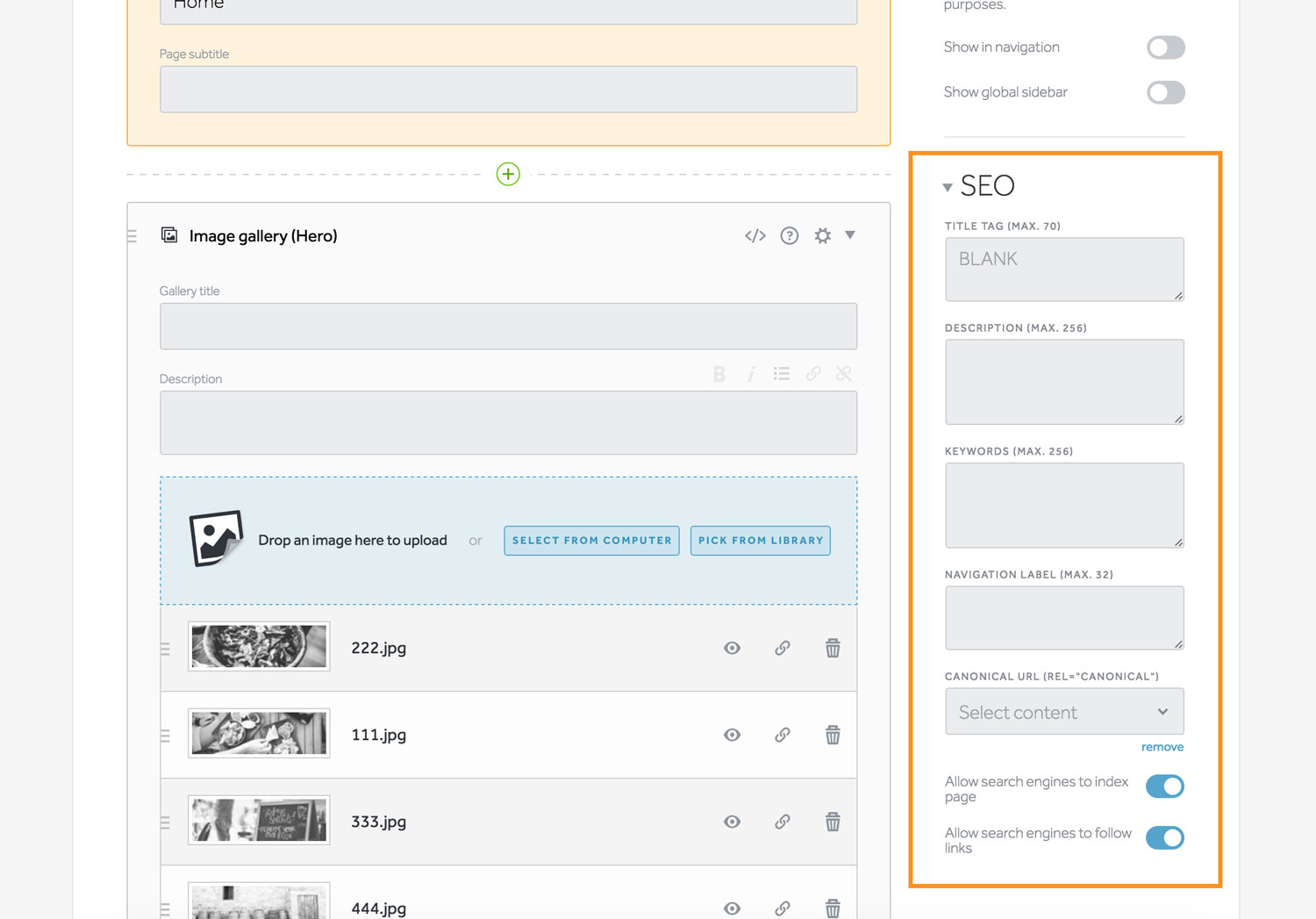Open 333.jpg thumbnail
The width and height of the screenshot is (1316, 919).
coord(259,820)
